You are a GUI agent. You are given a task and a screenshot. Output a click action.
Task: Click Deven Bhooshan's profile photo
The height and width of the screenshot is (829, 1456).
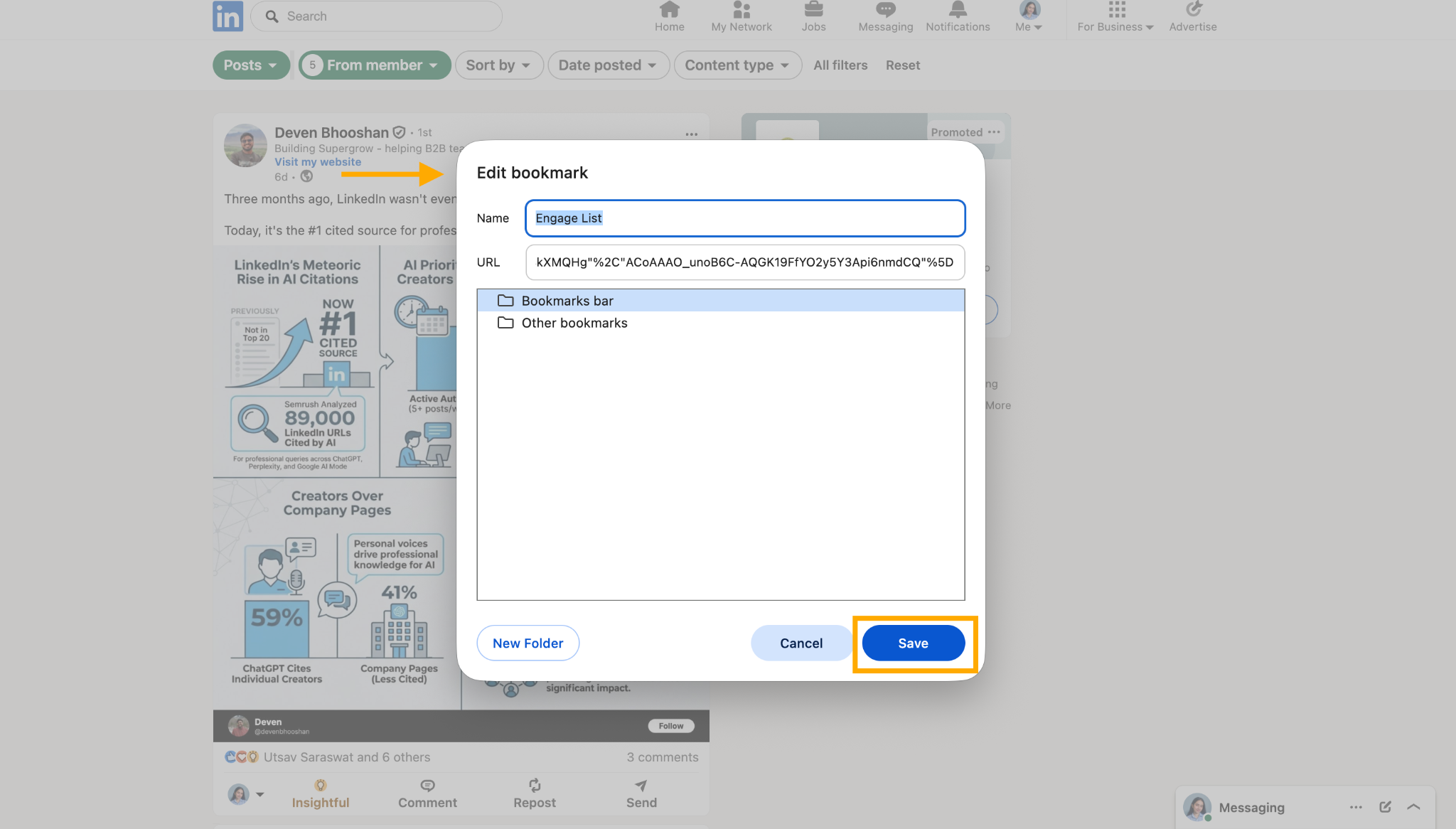[x=245, y=145]
